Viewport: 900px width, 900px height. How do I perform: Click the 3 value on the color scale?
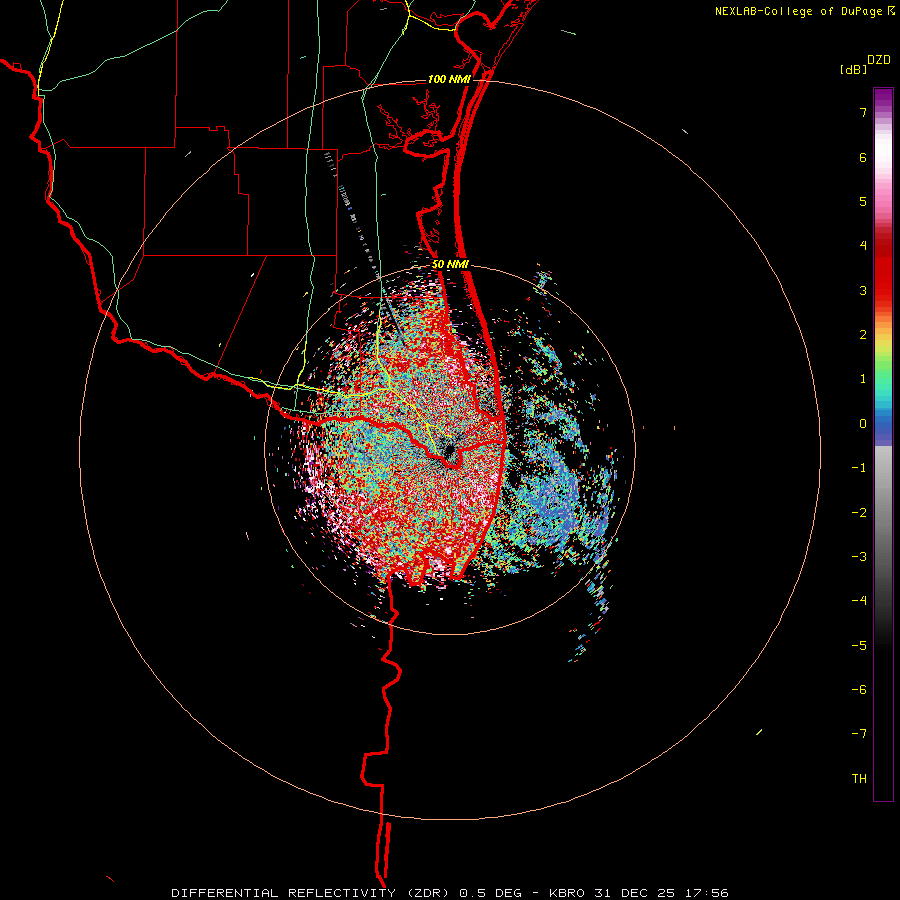click(862, 290)
